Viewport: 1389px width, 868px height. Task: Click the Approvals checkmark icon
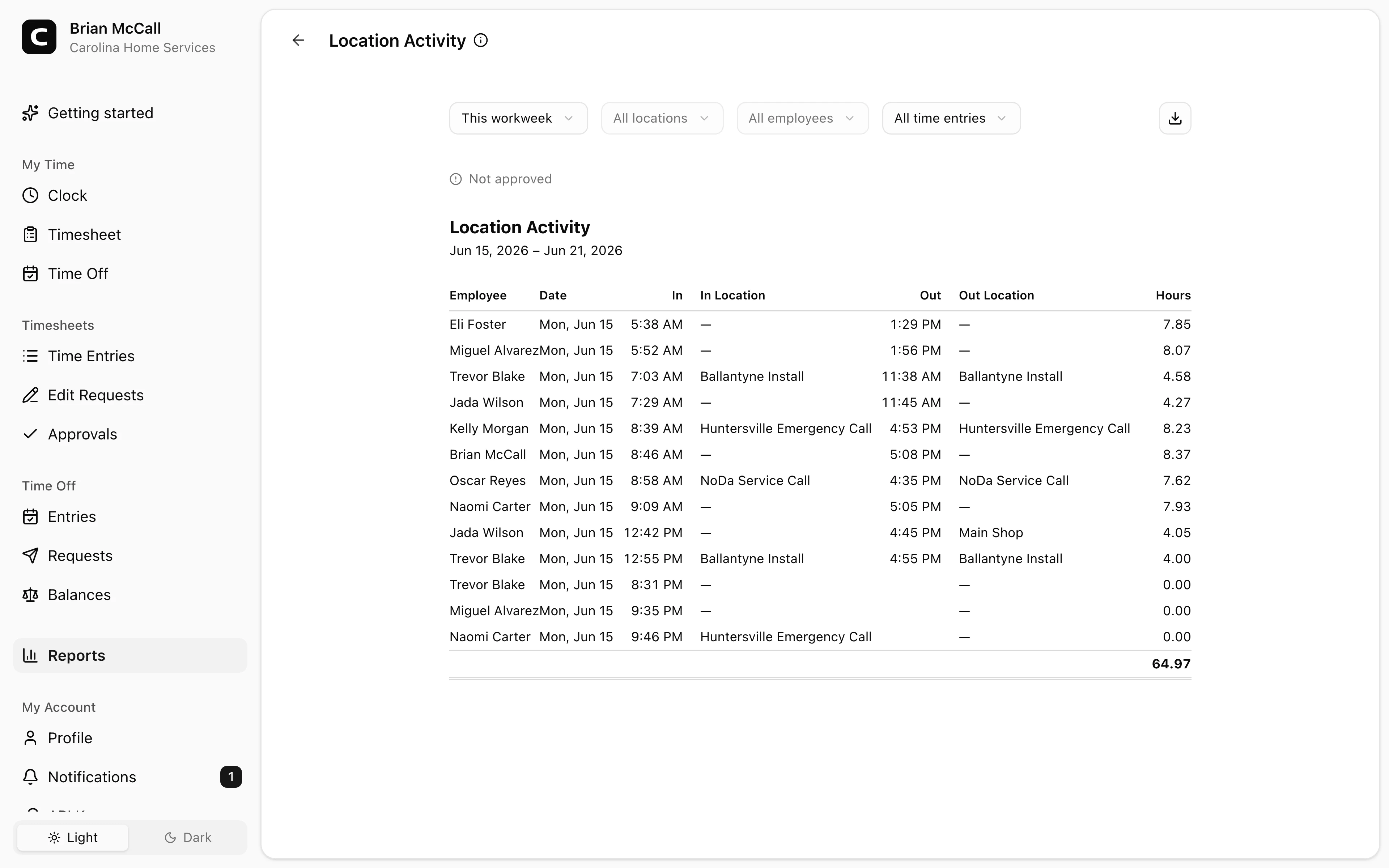tap(30, 435)
